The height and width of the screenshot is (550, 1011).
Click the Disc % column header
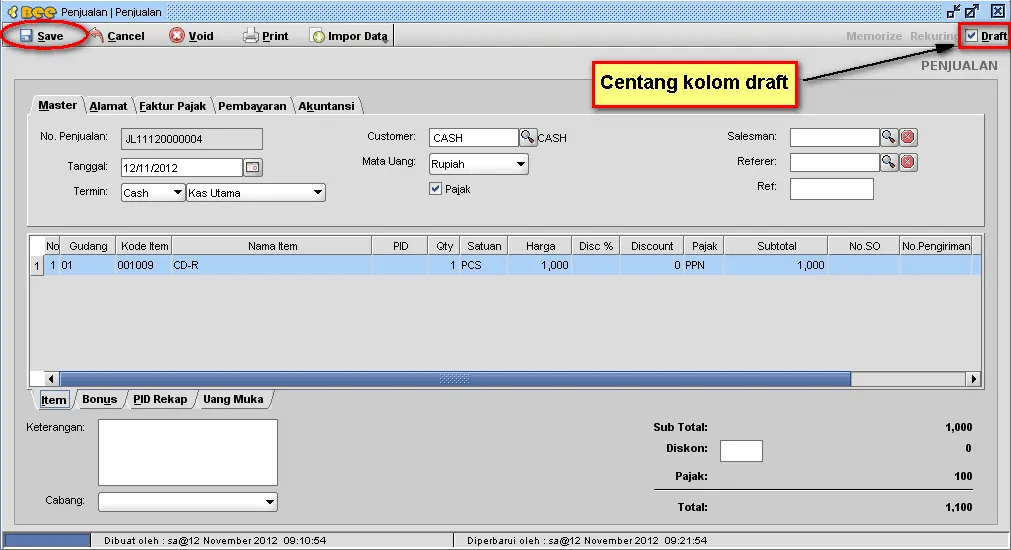(596, 246)
